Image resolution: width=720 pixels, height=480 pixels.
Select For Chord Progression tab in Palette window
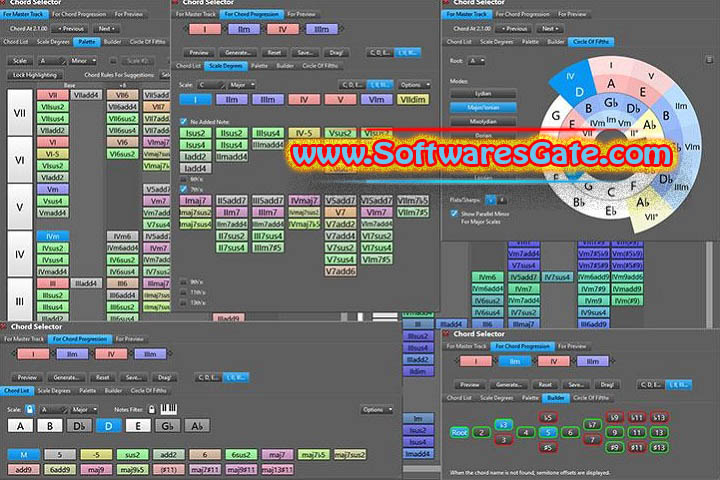click(x=79, y=14)
